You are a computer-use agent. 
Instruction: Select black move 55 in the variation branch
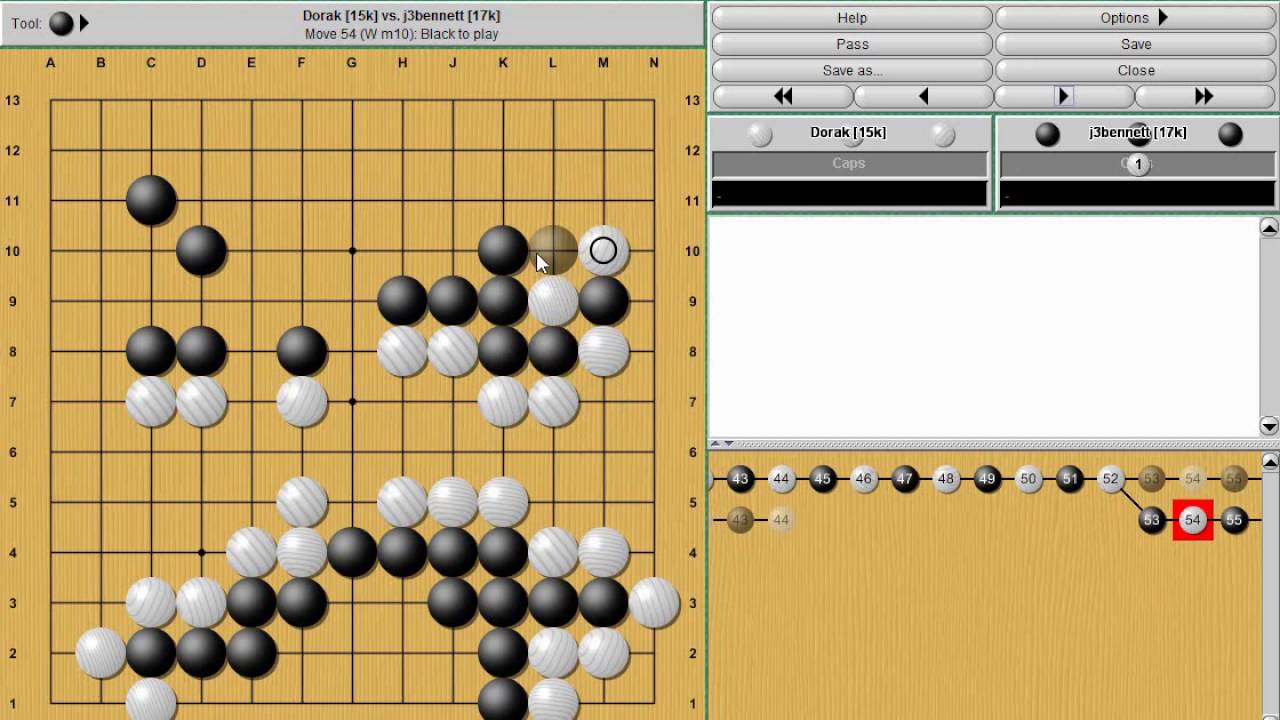pyautogui.click(x=1234, y=520)
